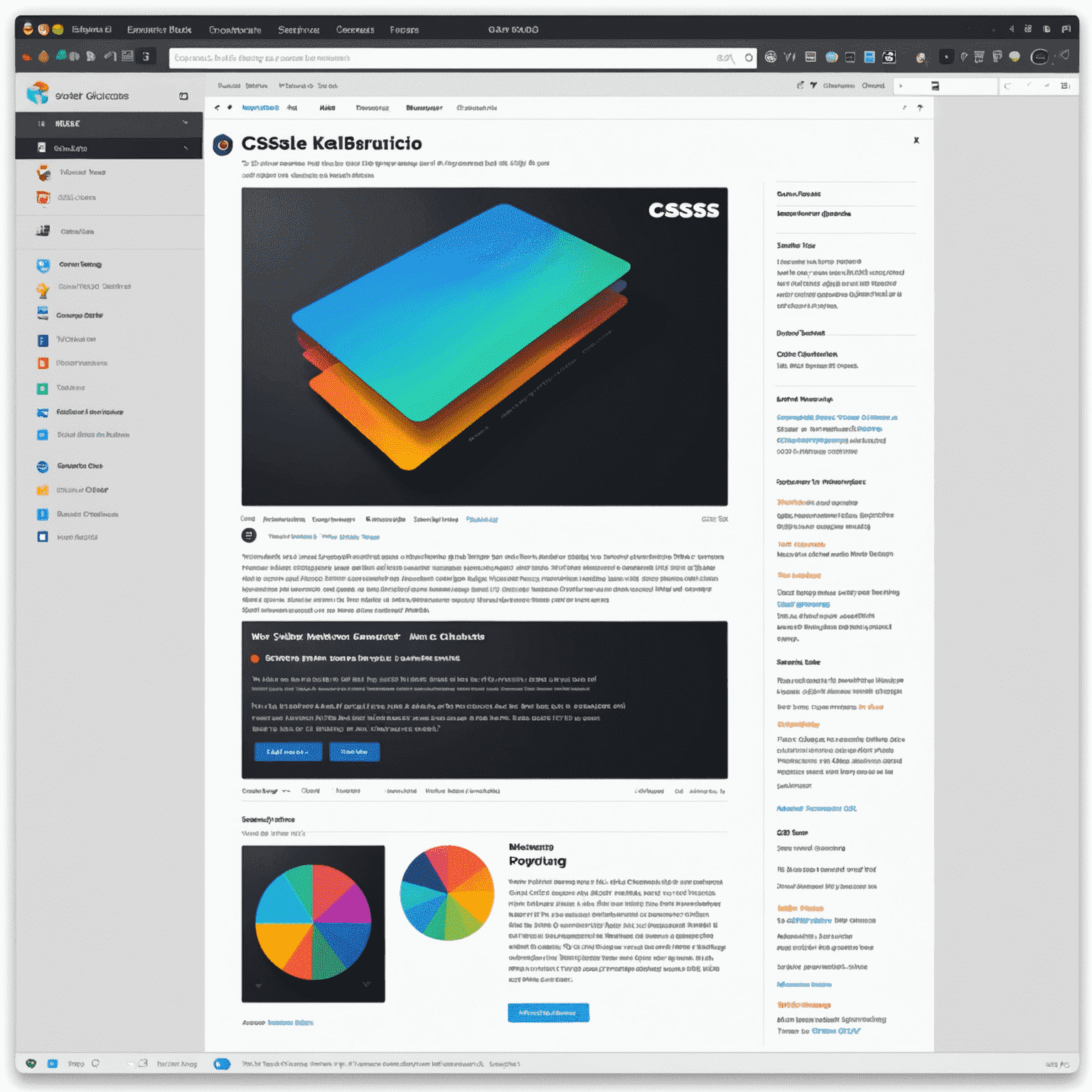Click the circular reload icon inside address bar

[x=749, y=58]
